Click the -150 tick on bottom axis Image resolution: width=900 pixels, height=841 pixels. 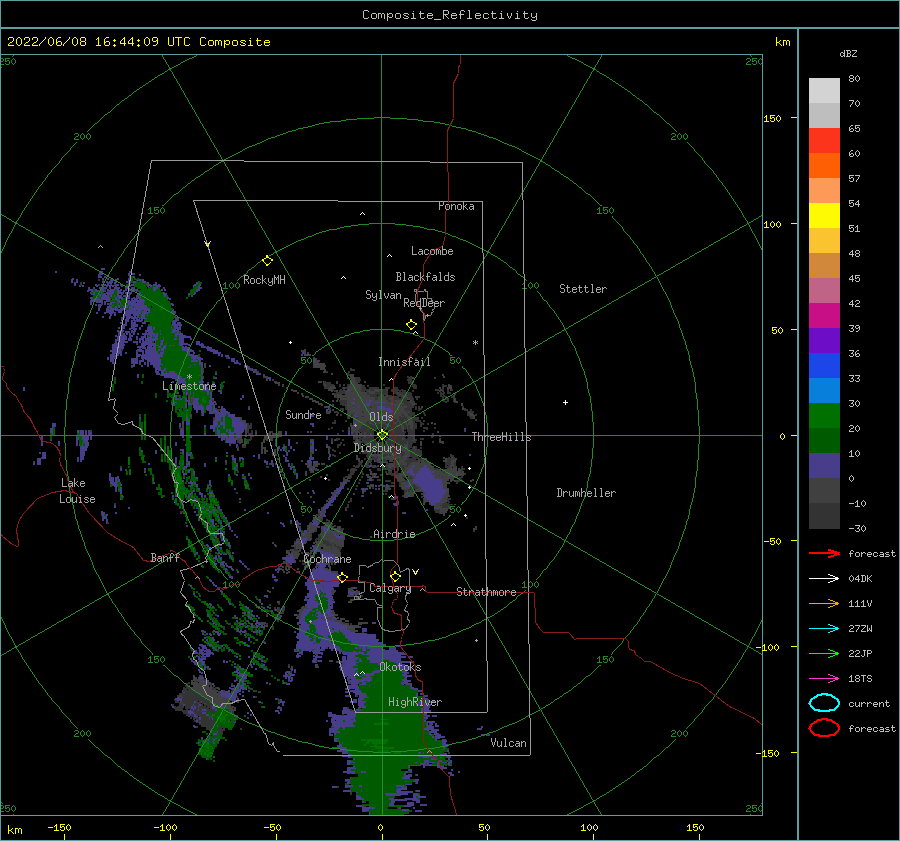(x=59, y=827)
